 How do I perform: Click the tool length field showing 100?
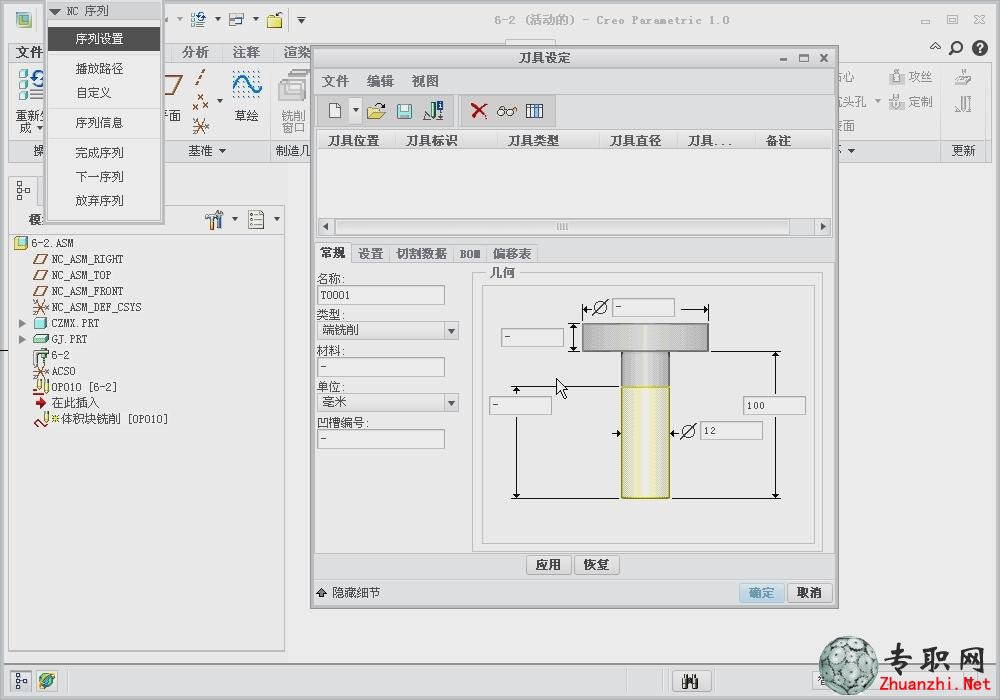click(774, 405)
